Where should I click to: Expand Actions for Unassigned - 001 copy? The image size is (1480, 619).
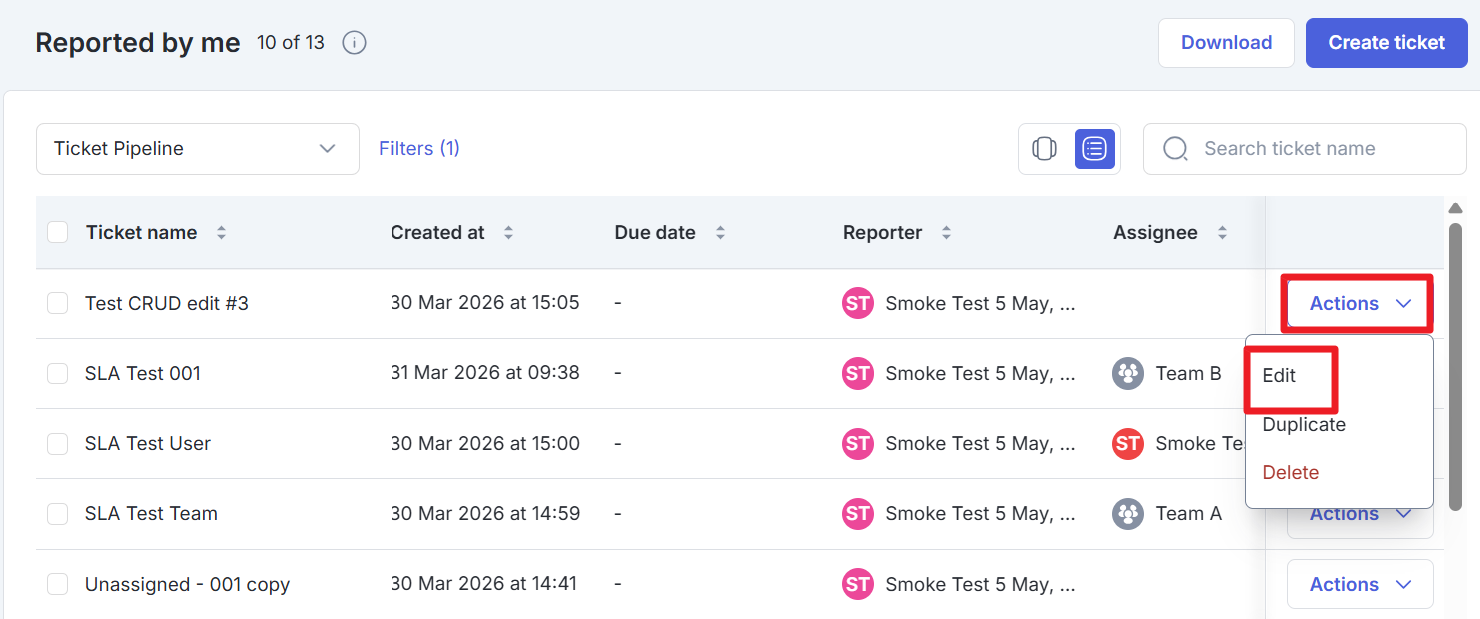pyautogui.click(x=1359, y=584)
